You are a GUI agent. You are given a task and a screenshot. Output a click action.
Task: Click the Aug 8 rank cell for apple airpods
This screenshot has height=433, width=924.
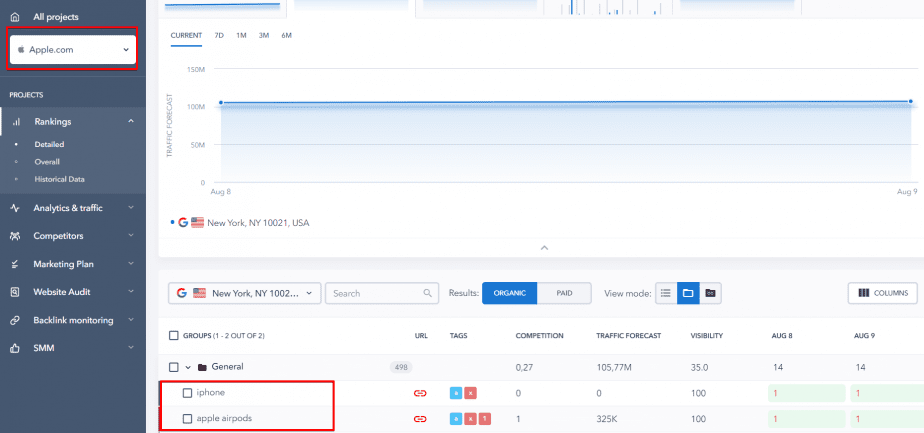807,419
